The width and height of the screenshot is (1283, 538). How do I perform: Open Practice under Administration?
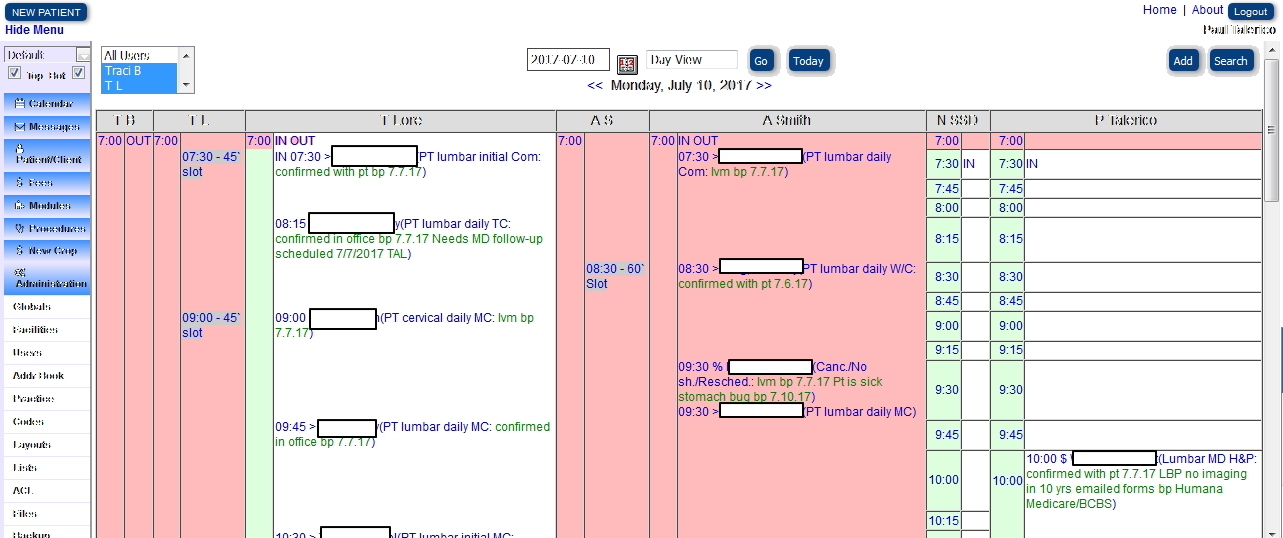coord(33,399)
